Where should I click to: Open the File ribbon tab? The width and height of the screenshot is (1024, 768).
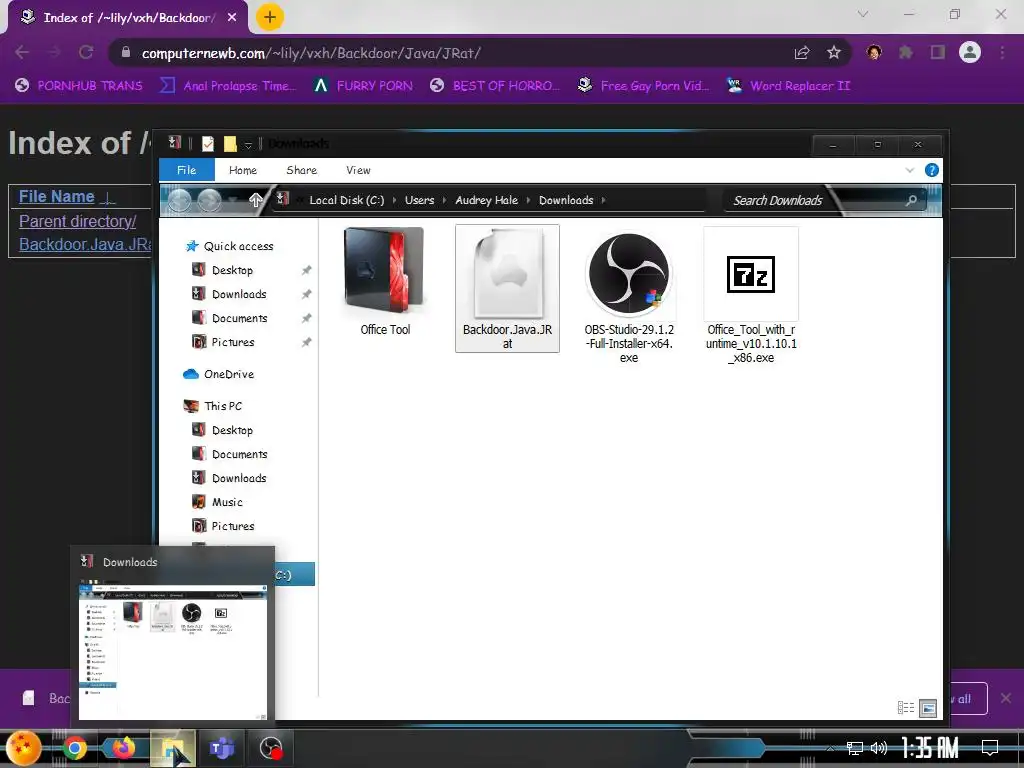pyautogui.click(x=187, y=170)
